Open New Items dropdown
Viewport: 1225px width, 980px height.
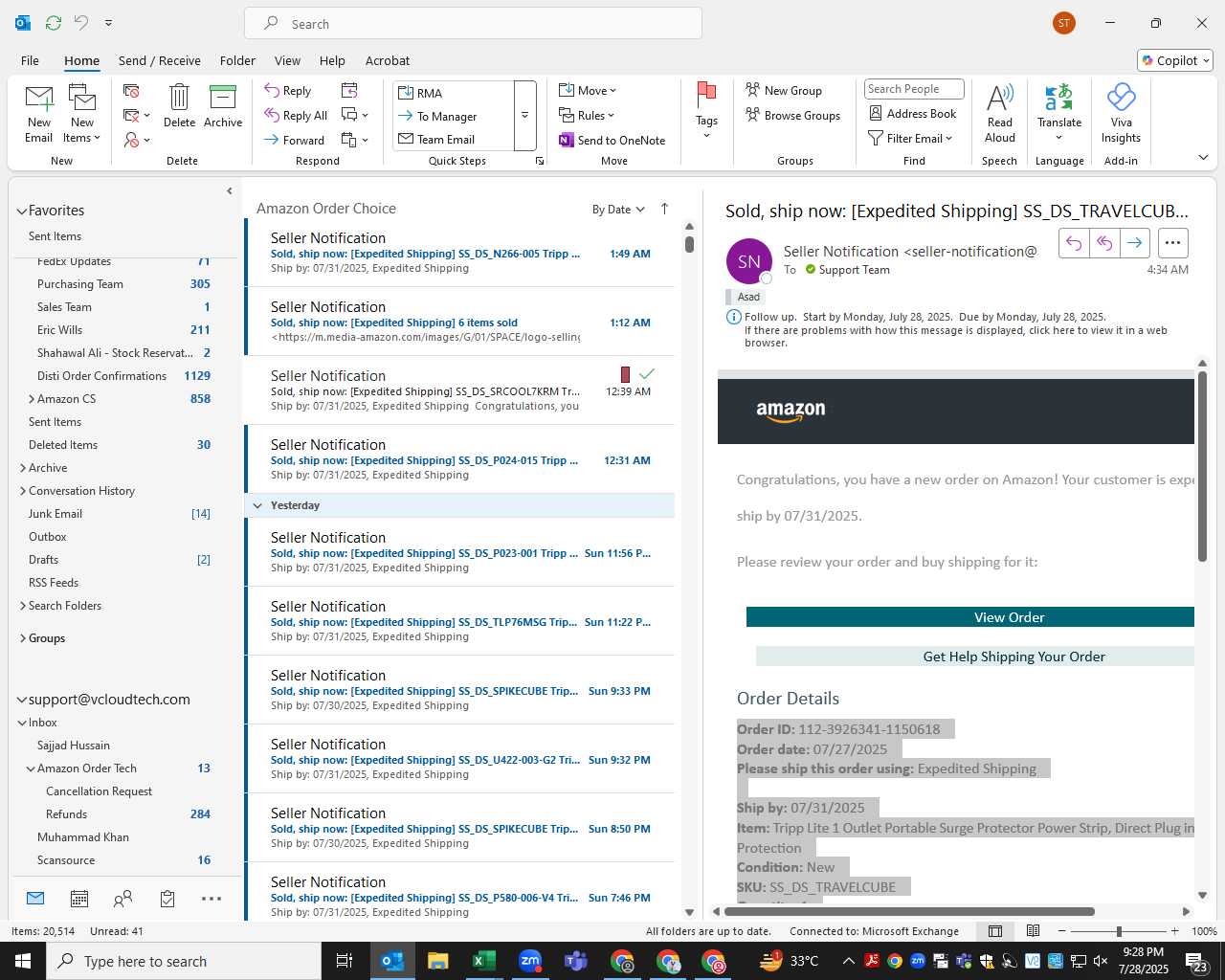coord(82,113)
